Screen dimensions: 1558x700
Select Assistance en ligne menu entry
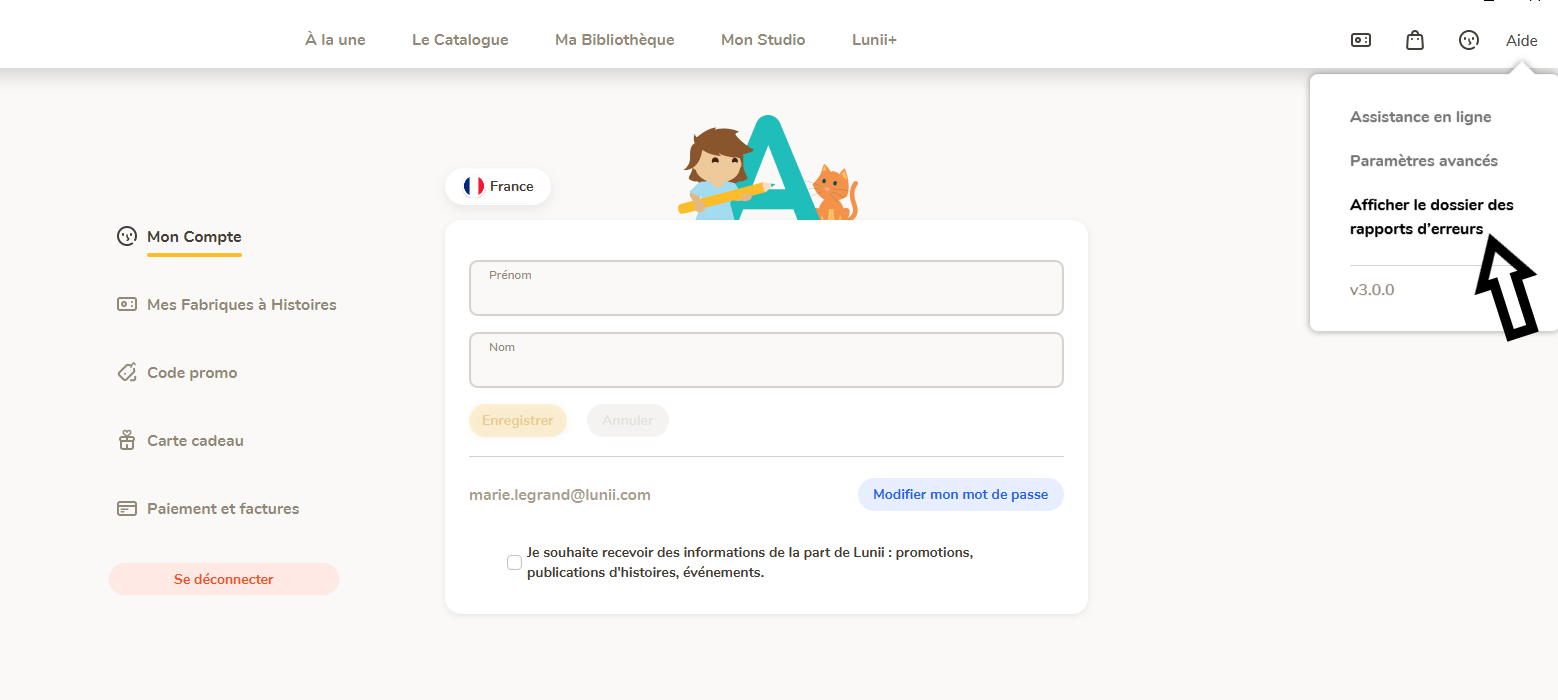coord(1420,117)
